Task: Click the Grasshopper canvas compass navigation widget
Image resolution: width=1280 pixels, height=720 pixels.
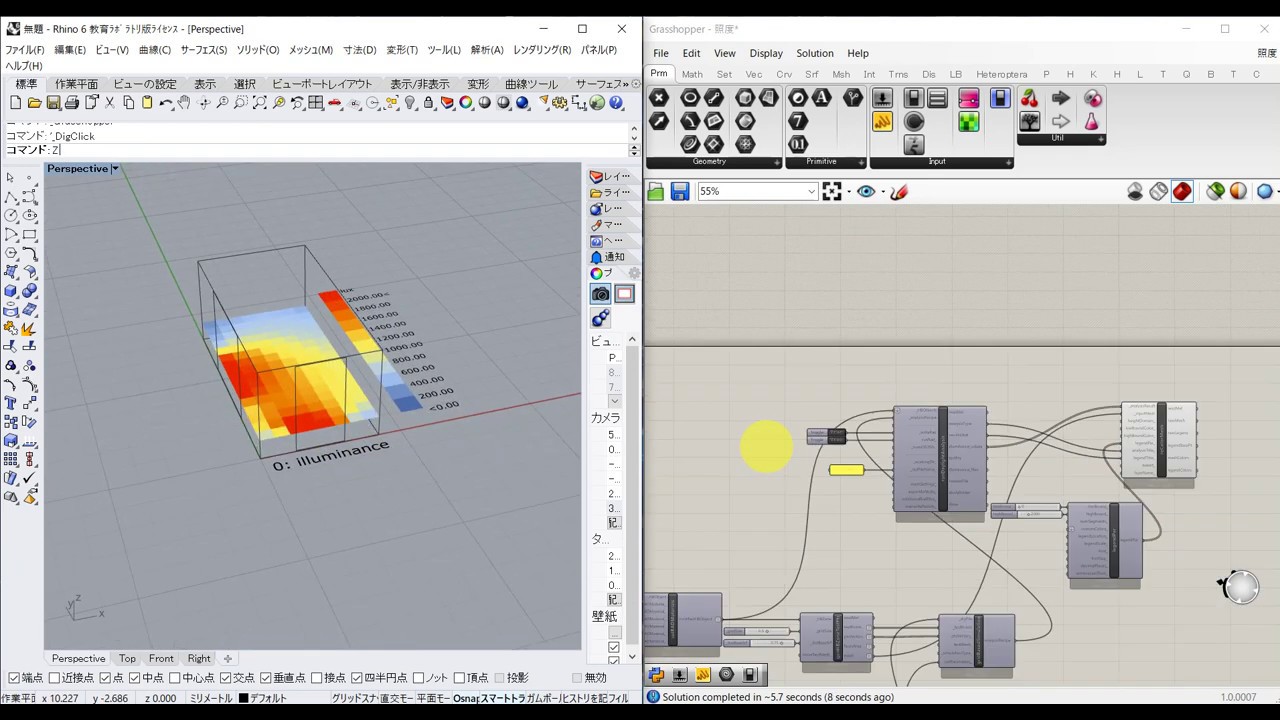Action: 1240,587
